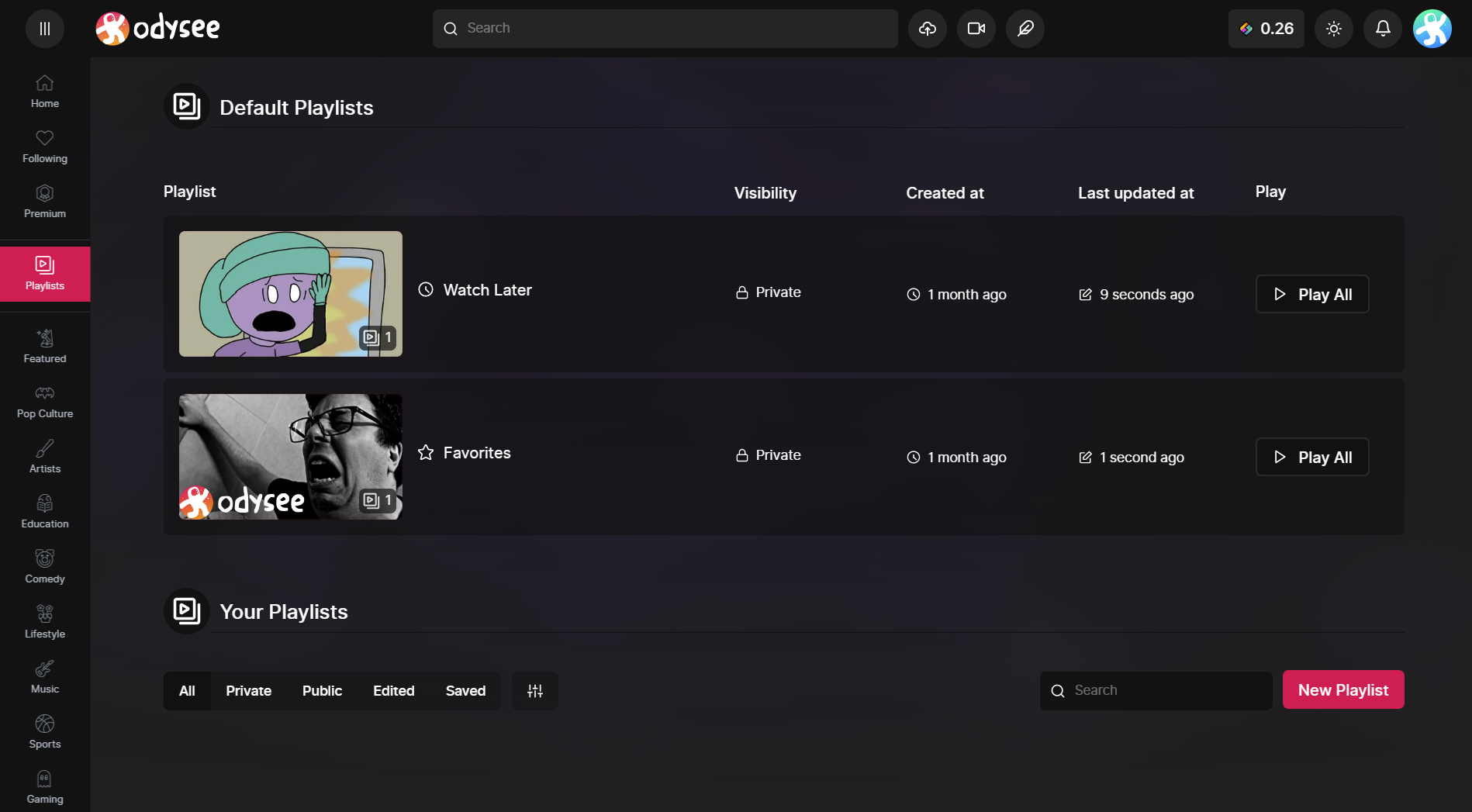This screenshot has height=812, width=1472.
Task: Open the Watch Later playlist title
Action: pos(487,290)
